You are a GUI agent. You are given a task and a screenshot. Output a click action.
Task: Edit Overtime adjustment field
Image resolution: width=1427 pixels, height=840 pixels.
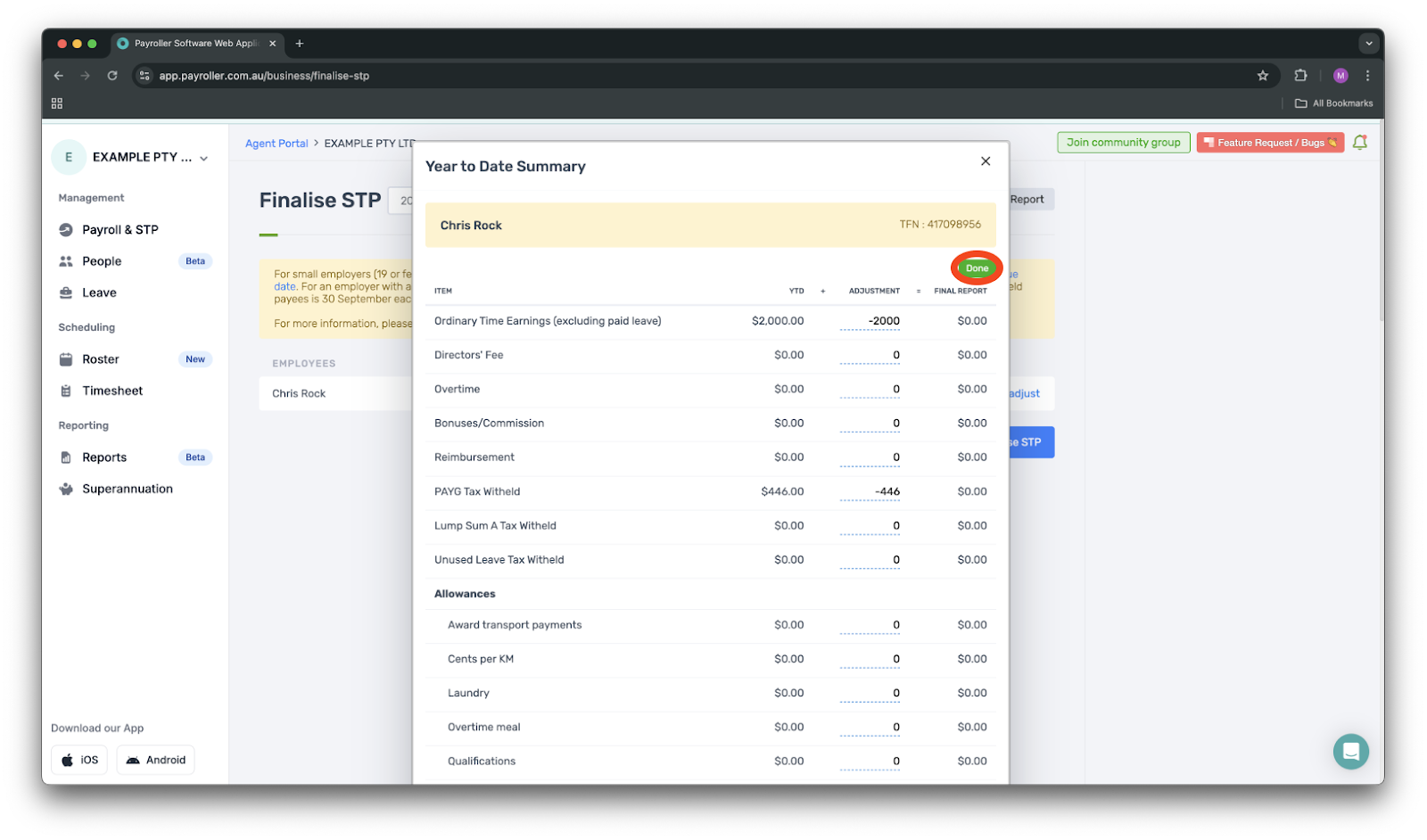coord(870,389)
